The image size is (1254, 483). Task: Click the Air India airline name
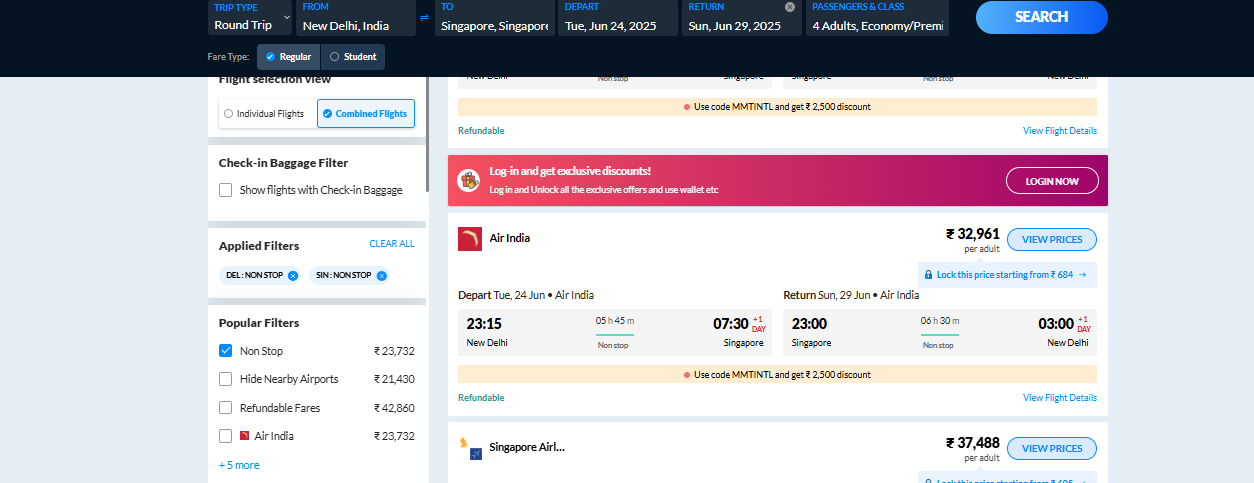[510, 238]
